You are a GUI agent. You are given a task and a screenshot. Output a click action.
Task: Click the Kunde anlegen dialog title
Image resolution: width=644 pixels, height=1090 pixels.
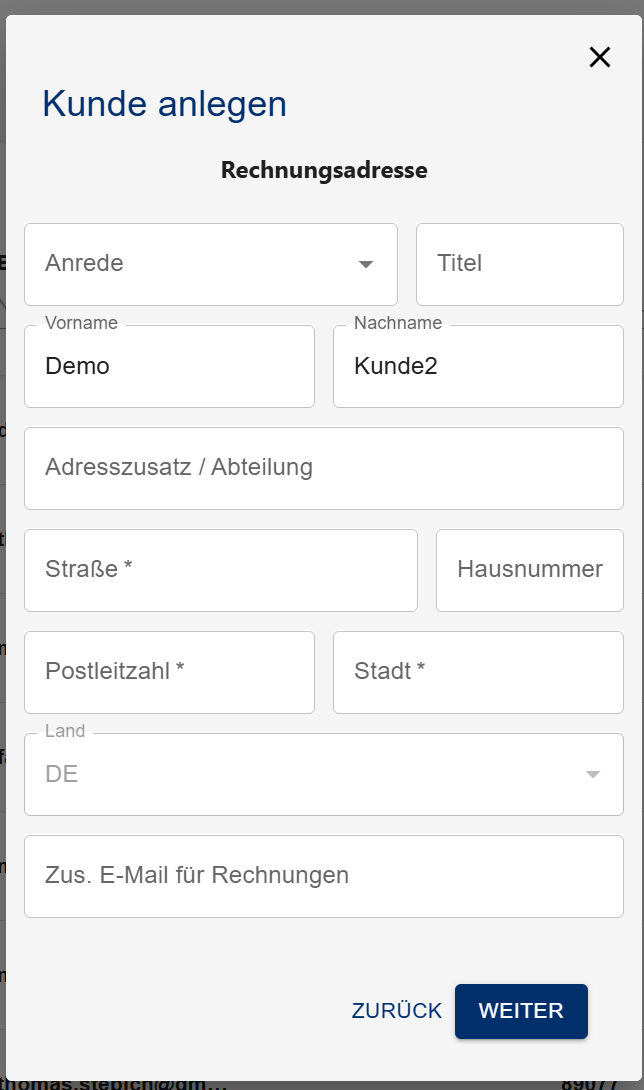(x=164, y=104)
